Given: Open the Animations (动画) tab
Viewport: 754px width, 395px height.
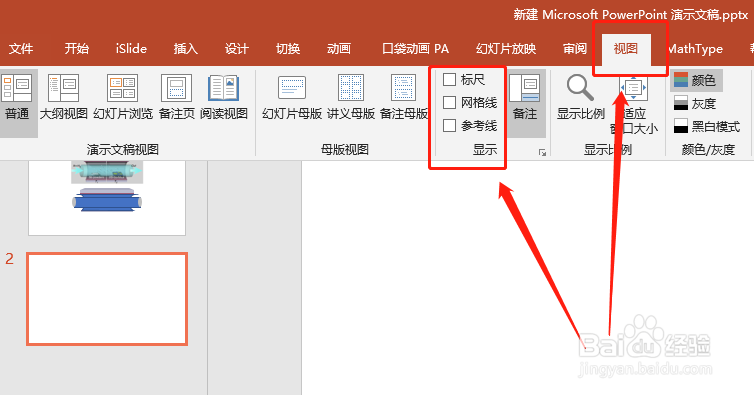Looking at the screenshot, I should tap(339, 49).
